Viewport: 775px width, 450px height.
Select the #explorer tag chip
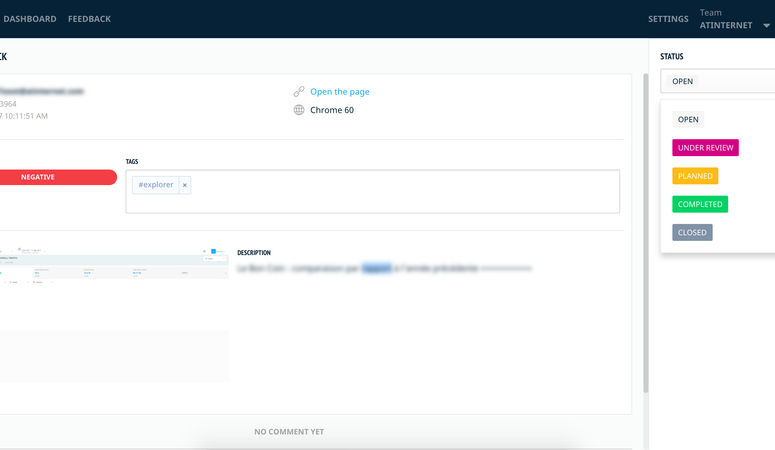(156, 185)
